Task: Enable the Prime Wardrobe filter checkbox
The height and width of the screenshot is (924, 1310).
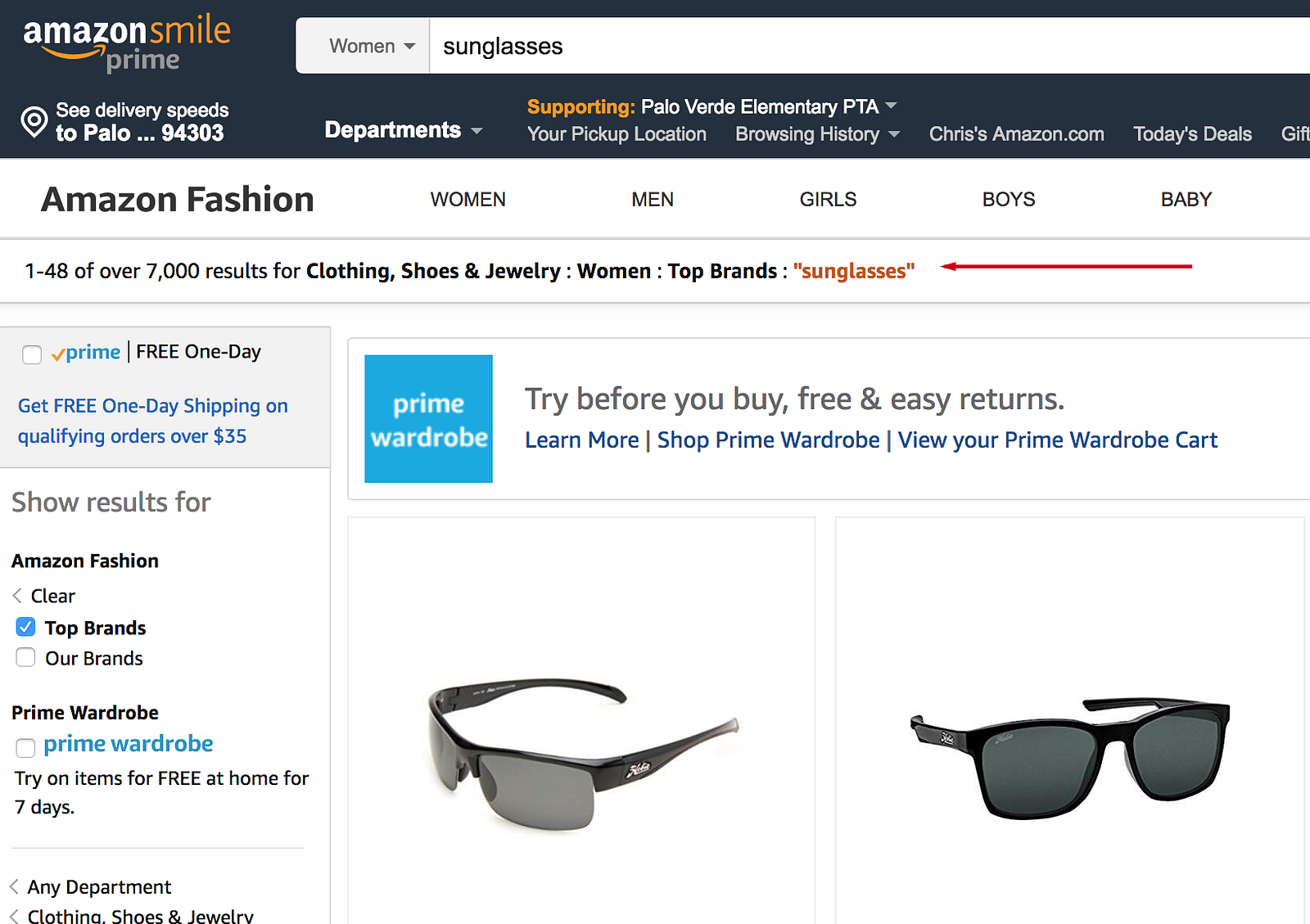Action: [26, 746]
